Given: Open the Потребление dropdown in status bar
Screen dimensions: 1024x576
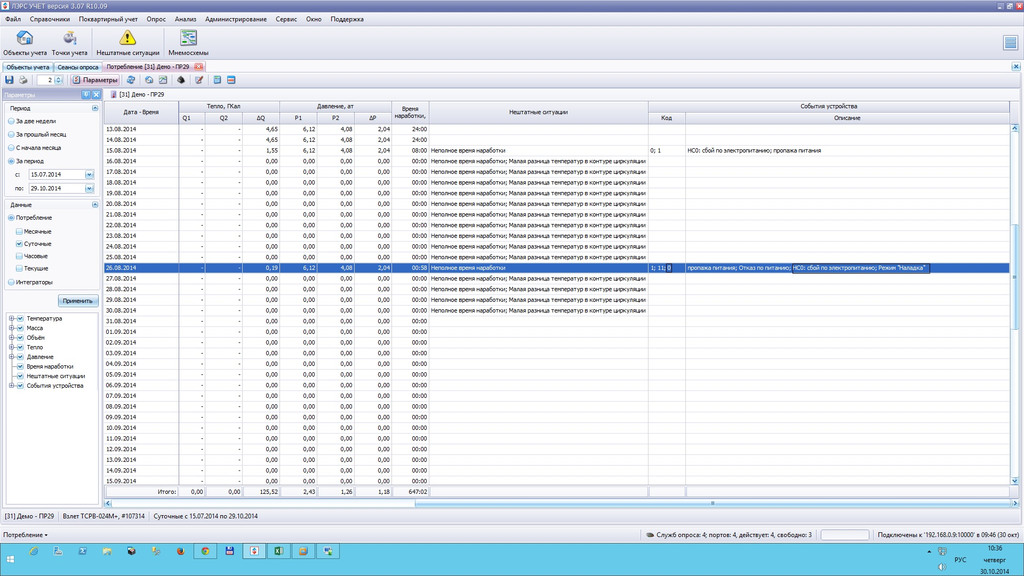Looking at the screenshot, I should tap(25, 535).
